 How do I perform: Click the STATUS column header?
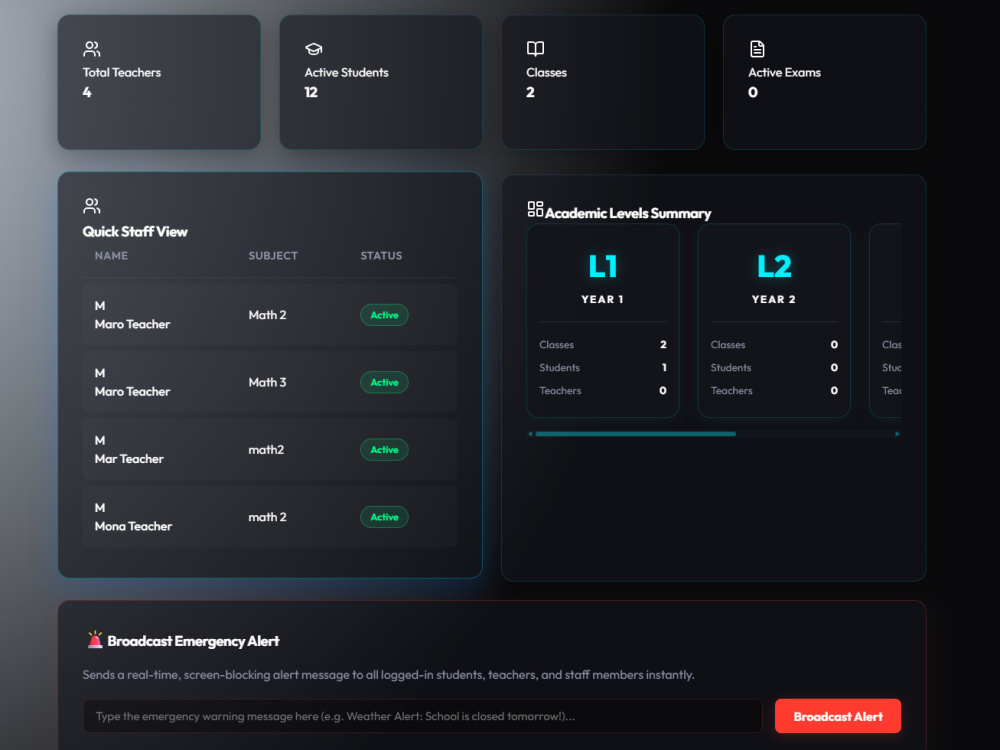pos(381,256)
